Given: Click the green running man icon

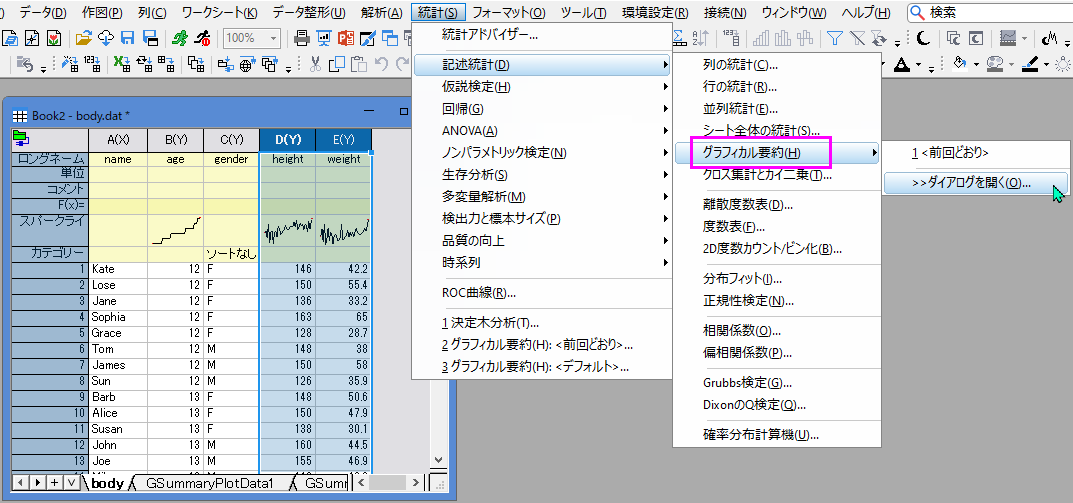Looking at the screenshot, I should [179, 38].
